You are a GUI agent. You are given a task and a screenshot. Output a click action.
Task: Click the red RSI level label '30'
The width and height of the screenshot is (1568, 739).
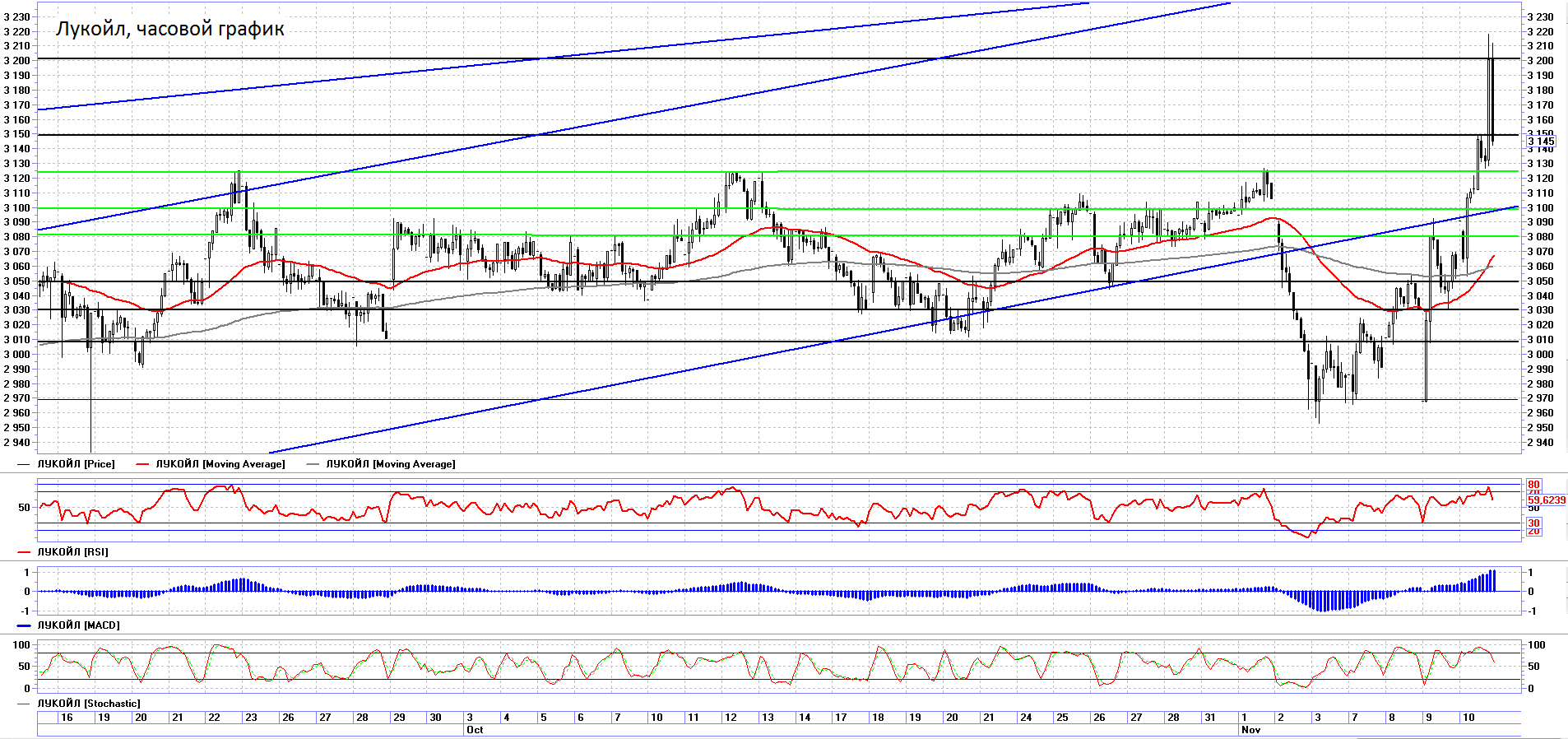point(1533,523)
